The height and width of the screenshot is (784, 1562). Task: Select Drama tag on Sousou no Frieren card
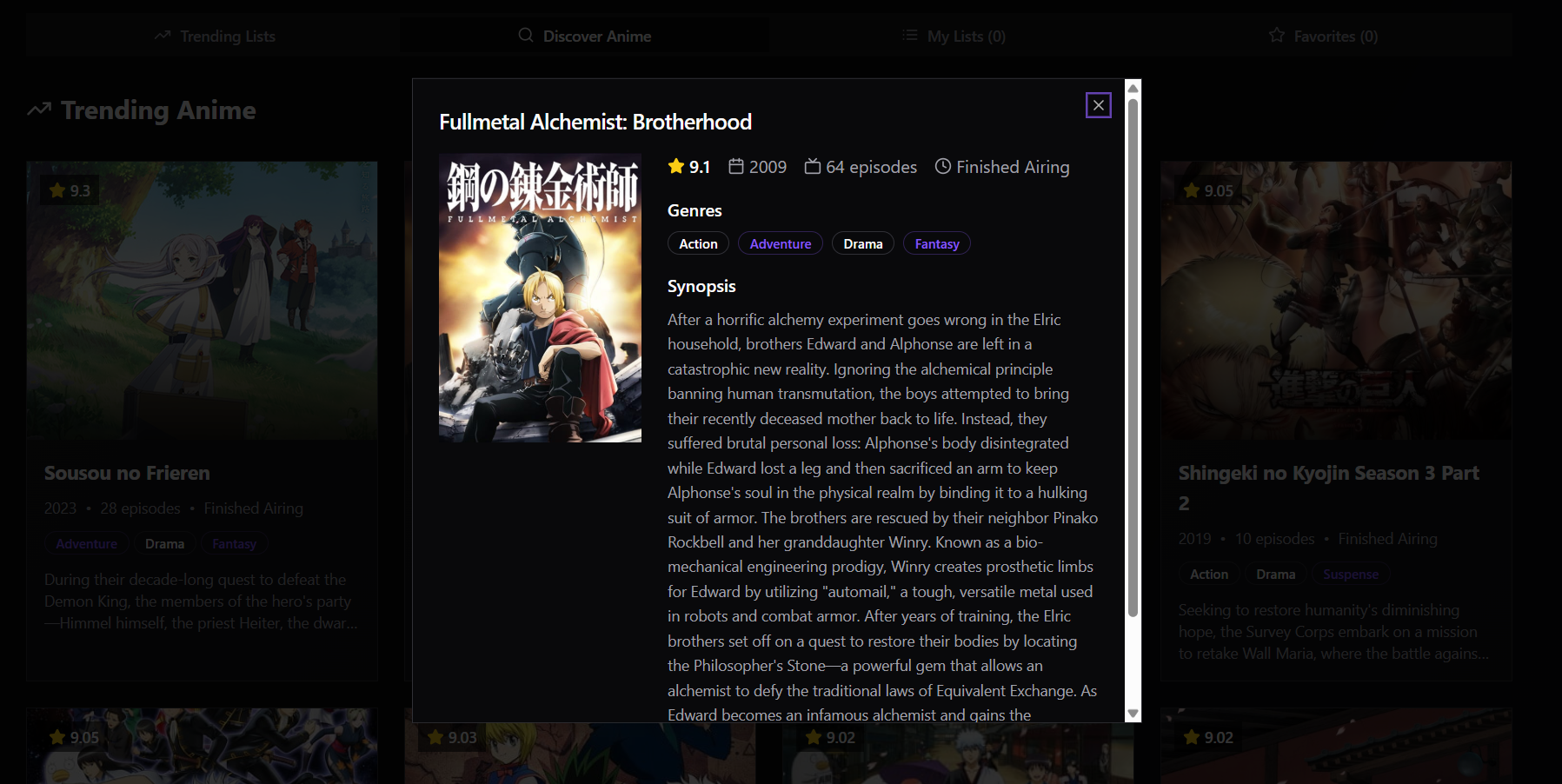tap(164, 544)
